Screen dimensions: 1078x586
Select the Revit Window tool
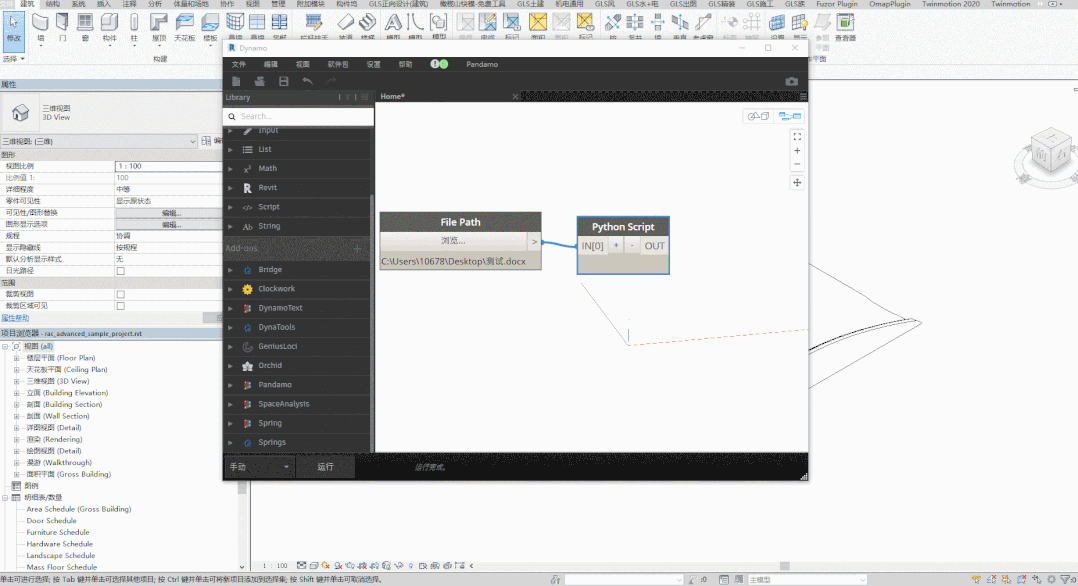(85, 27)
